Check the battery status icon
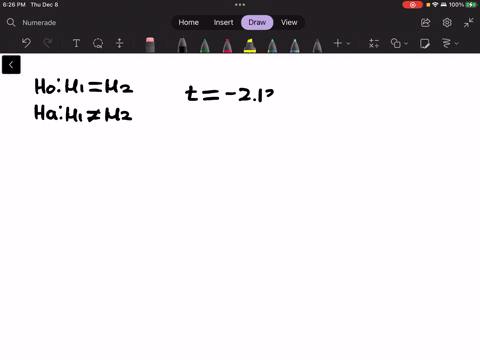The image size is (480, 360). point(471,5)
